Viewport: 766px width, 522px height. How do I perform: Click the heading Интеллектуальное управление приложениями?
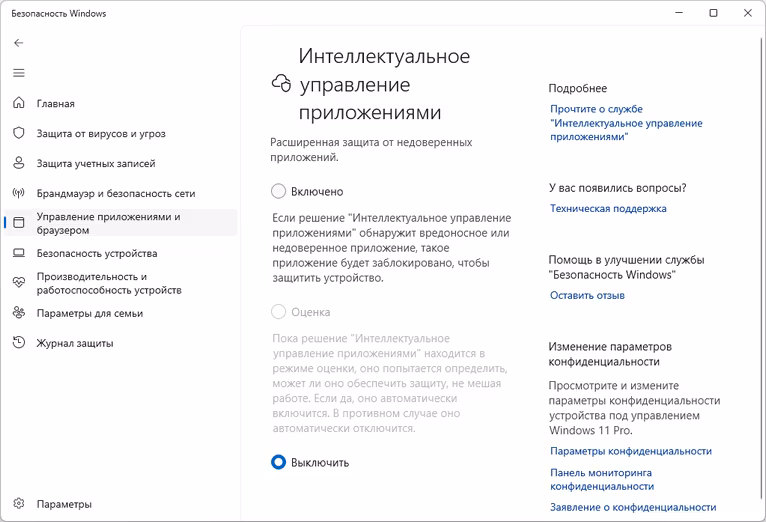(x=384, y=84)
